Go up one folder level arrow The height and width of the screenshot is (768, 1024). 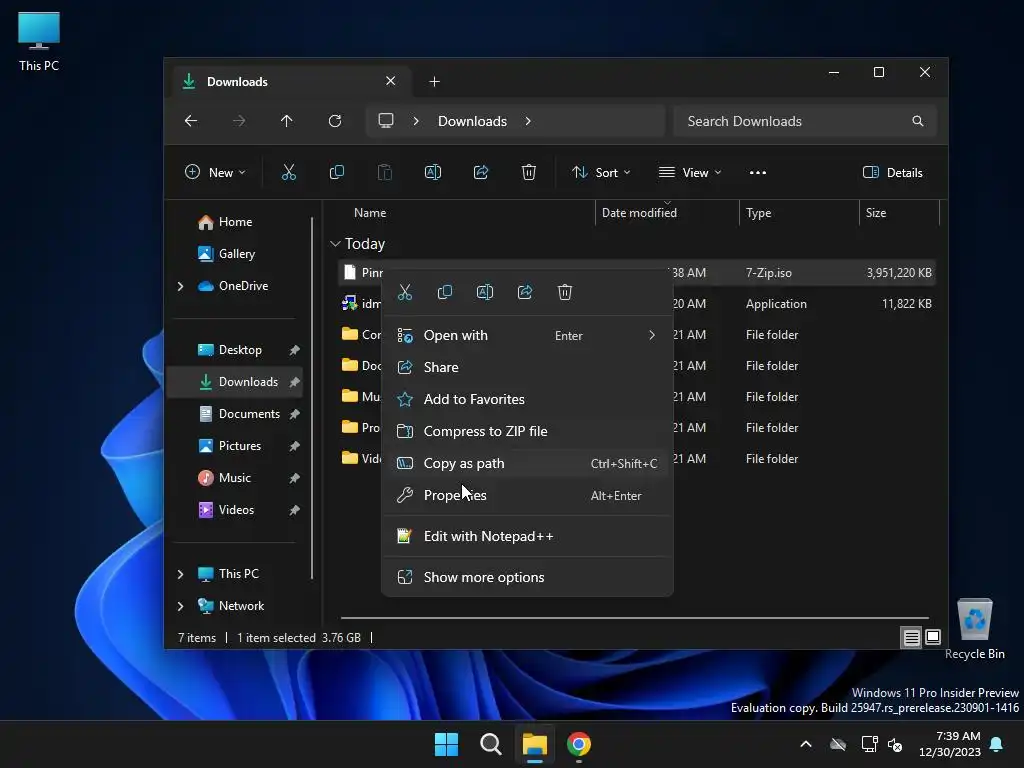click(287, 121)
